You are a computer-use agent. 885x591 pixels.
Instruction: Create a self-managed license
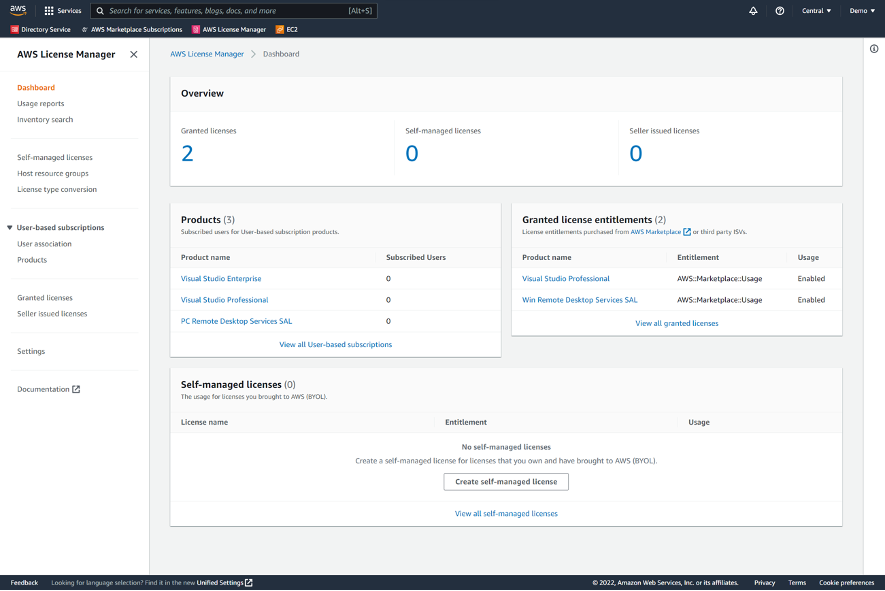click(505, 481)
